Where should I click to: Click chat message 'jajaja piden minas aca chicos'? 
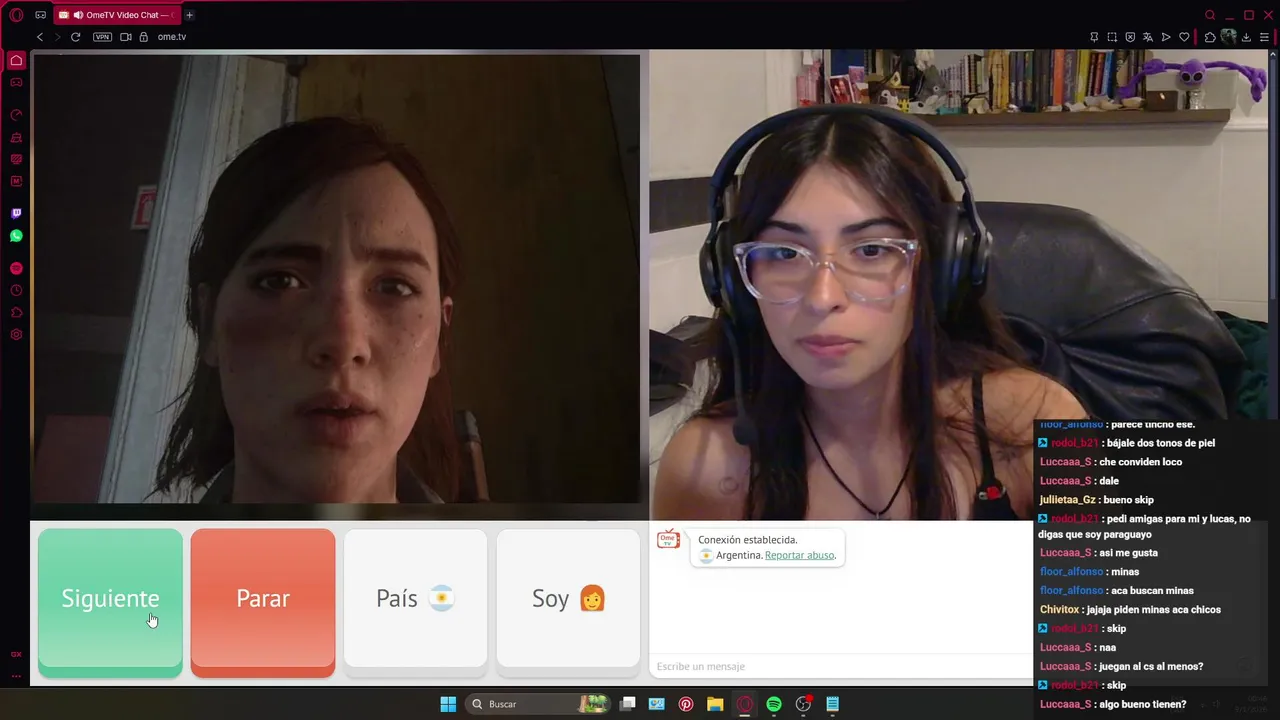(x=1154, y=610)
